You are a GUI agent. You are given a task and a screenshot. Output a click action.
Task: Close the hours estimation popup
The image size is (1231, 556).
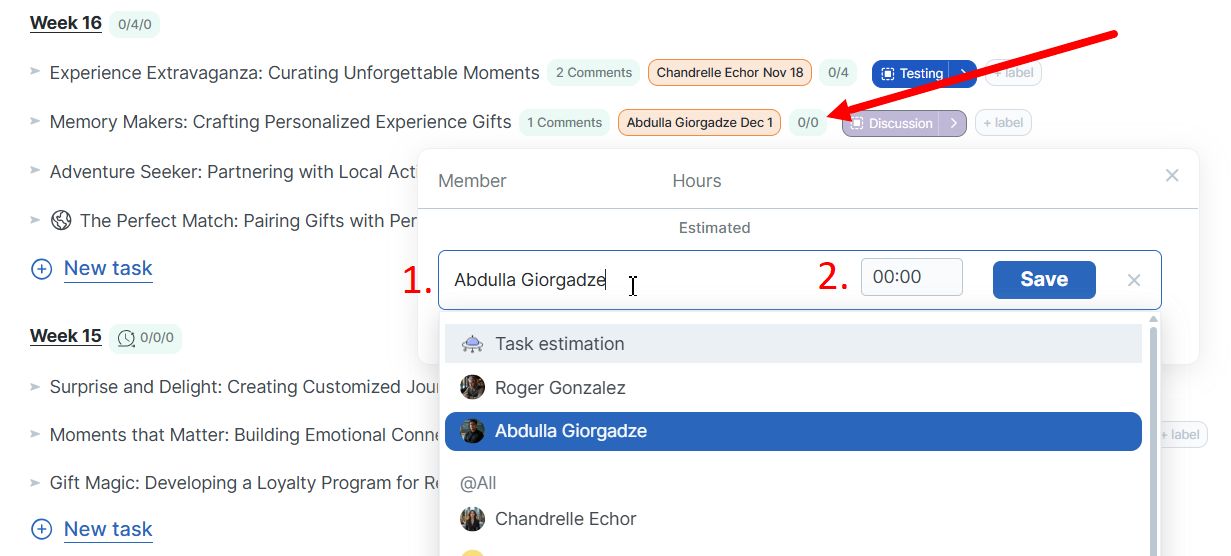(1172, 176)
